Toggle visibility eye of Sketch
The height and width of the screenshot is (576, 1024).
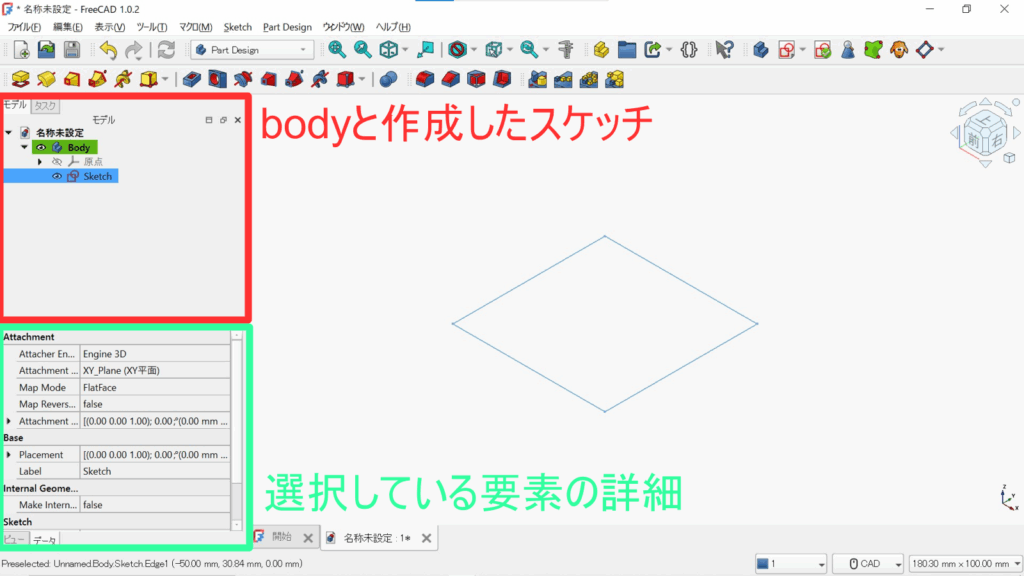[57, 176]
